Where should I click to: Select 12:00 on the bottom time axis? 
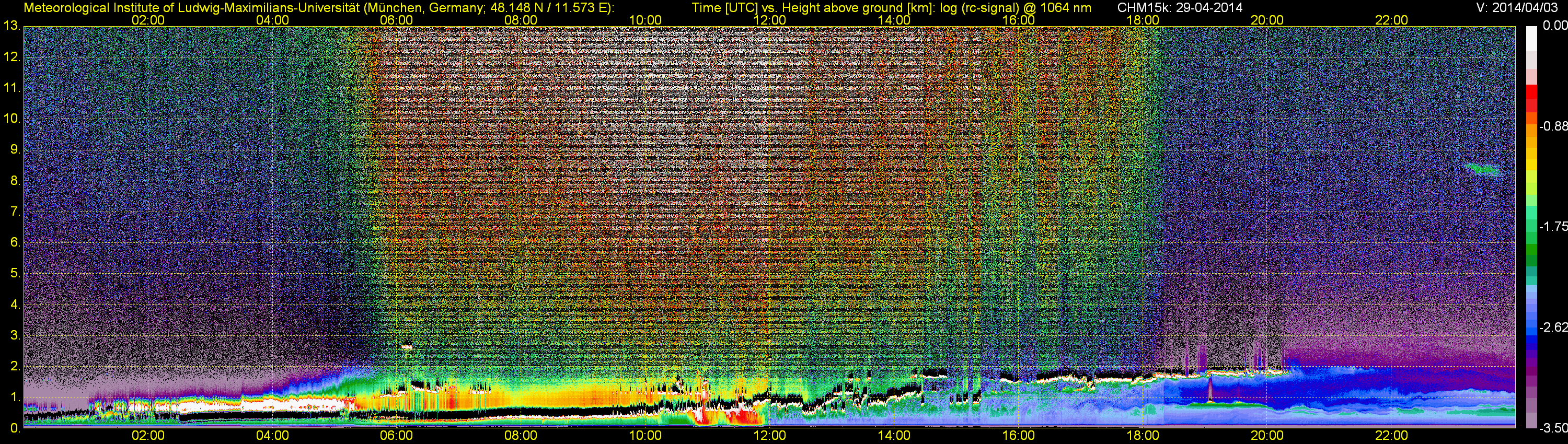click(769, 436)
